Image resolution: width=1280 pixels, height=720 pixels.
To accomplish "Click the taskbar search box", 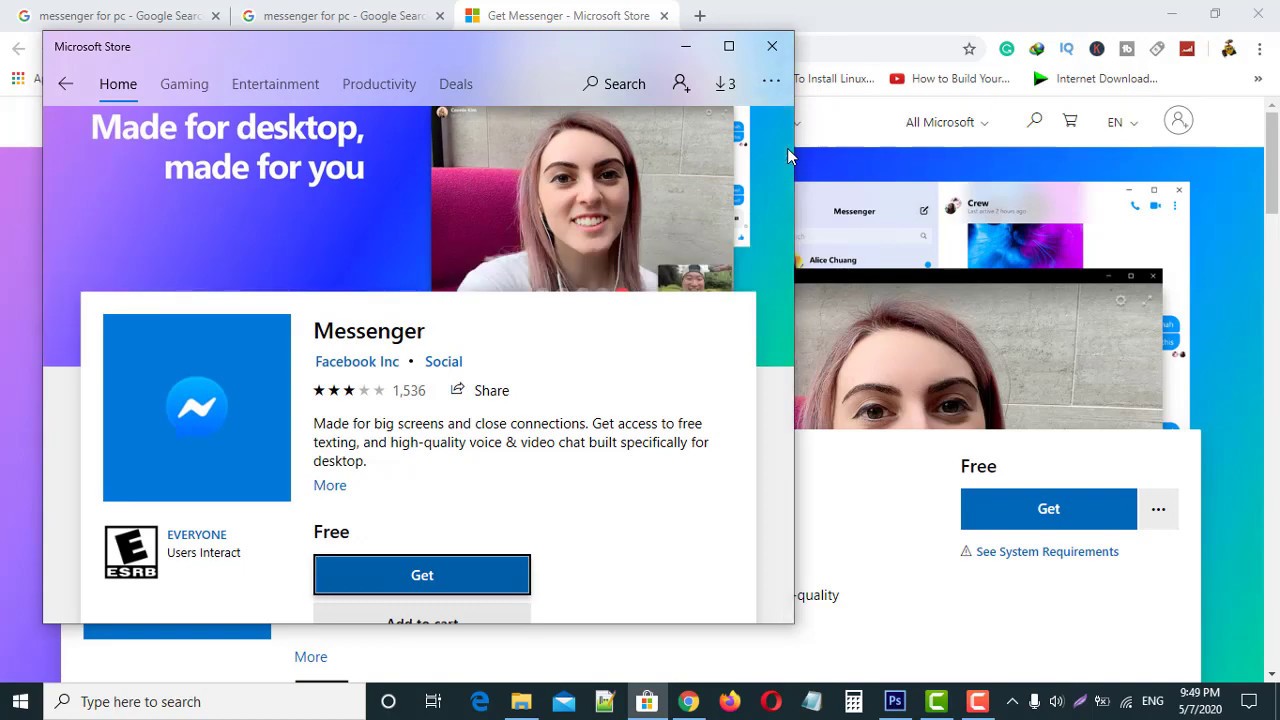I will click(x=204, y=702).
